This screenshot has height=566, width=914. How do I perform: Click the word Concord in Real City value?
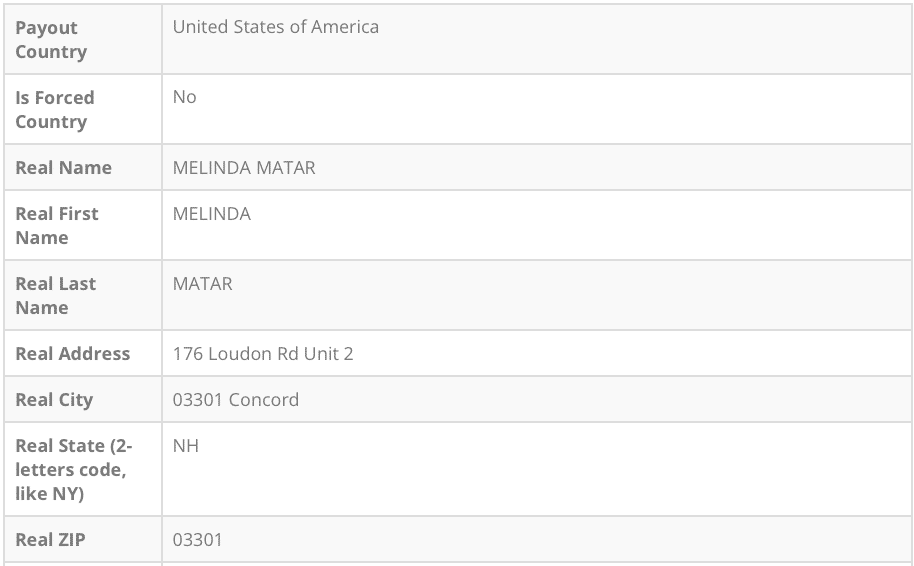coord(264,400)
